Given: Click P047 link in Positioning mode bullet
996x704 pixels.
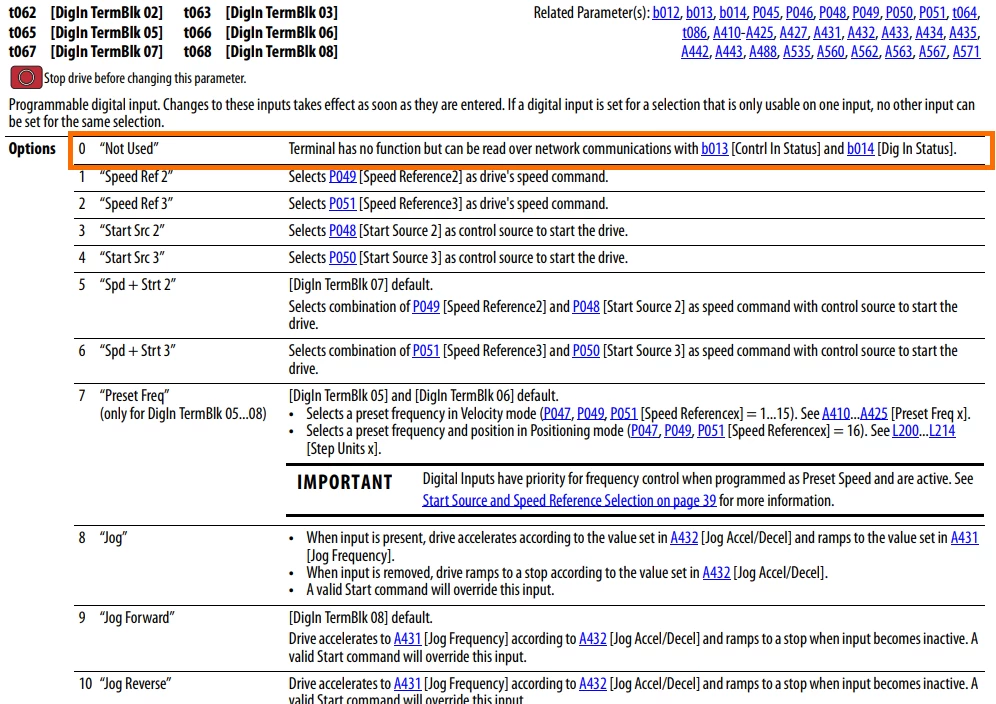Looking at the screenshot, I should (644, 431).
